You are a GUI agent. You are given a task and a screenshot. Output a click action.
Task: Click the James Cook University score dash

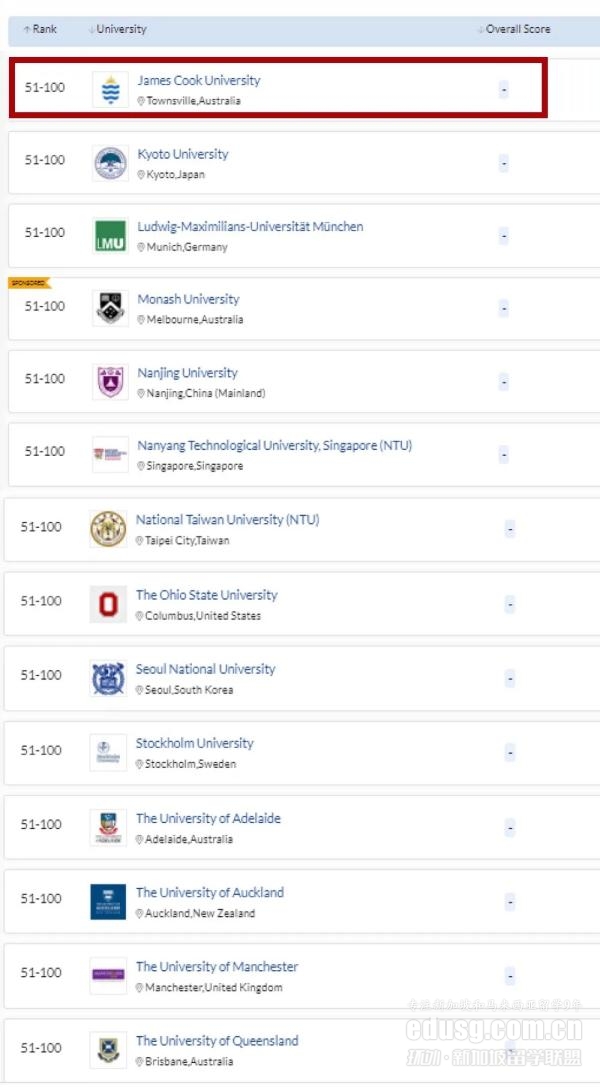tap(504, 90)
